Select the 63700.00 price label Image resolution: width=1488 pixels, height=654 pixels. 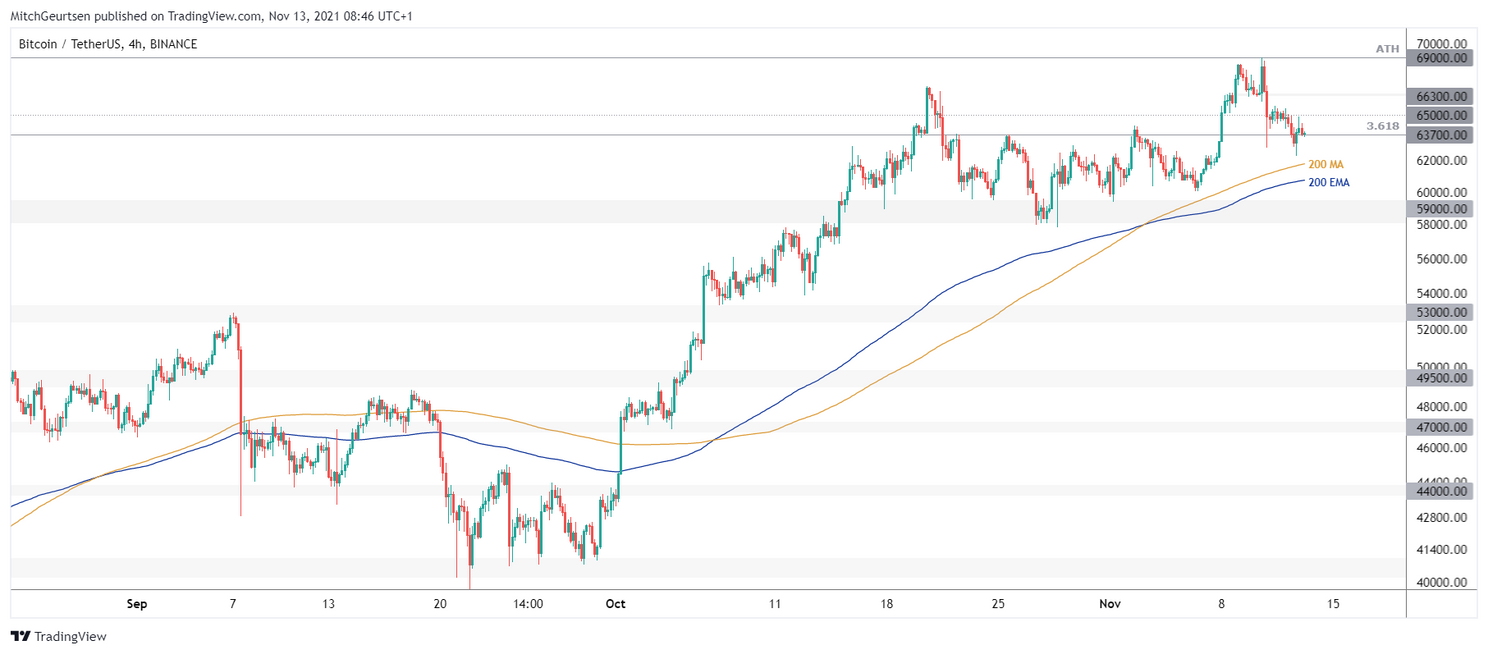pyautogui.click(x=1441, y=135)
